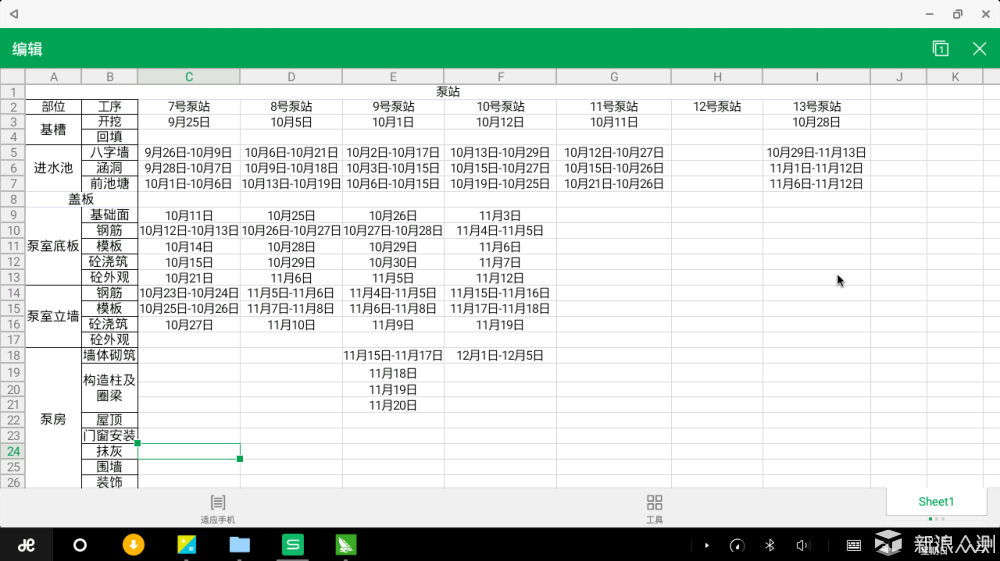
Task: Open the 工具 tools grid
Action: pos(654,507)
